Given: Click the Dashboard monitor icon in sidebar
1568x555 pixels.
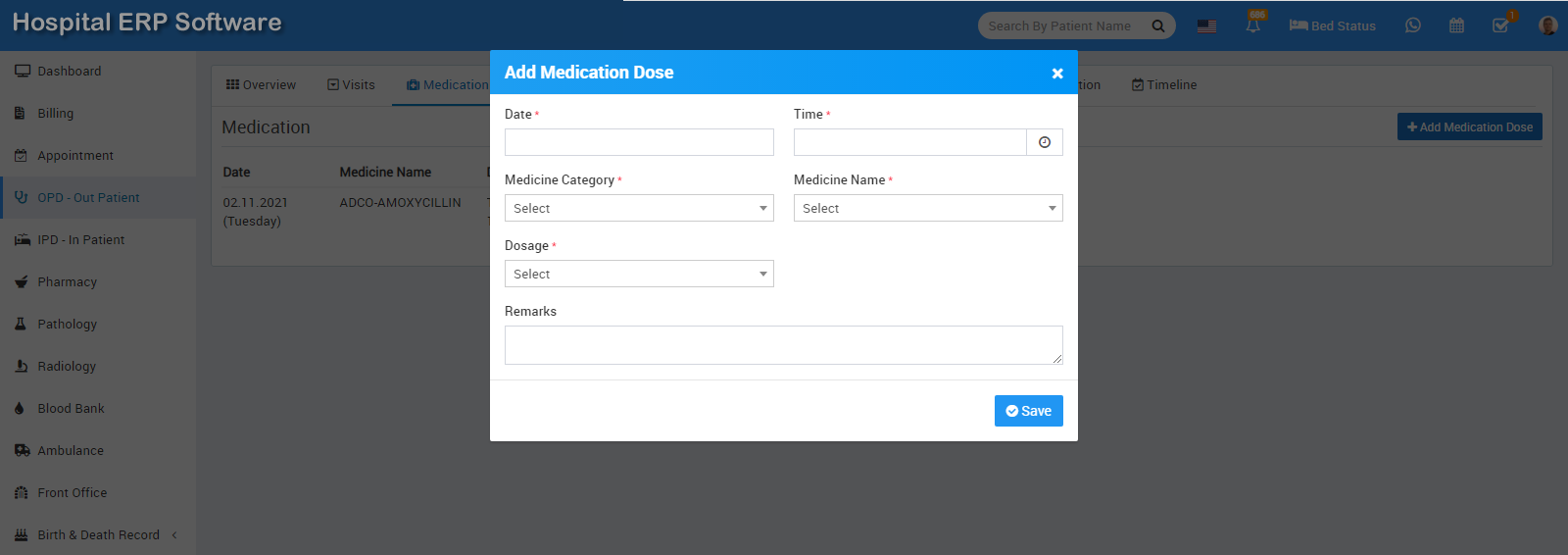Looking at the screenshot, I should pyautogui.click(x=22, y=71).
